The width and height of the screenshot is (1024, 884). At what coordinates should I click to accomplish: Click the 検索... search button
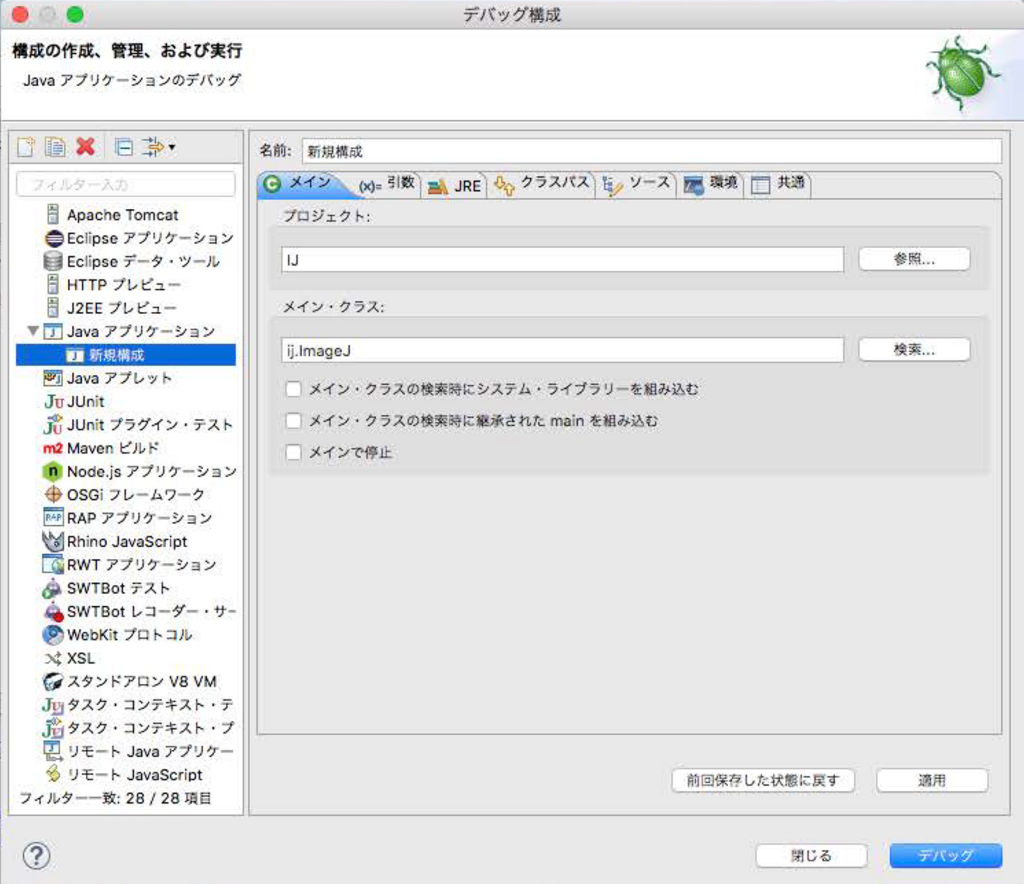pos(914,350)
